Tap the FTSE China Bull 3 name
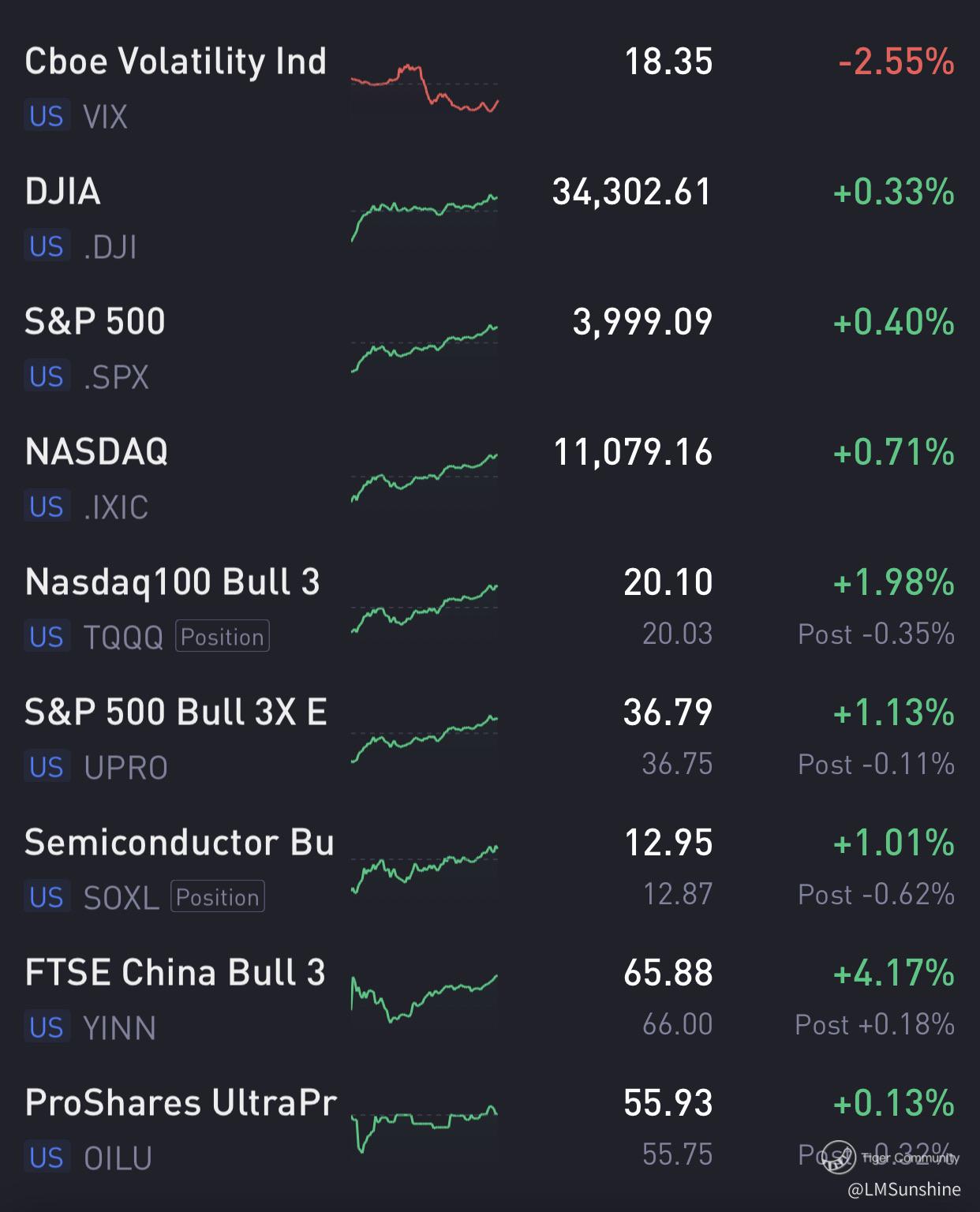The image size is (980, 1212). coord(175,972)
